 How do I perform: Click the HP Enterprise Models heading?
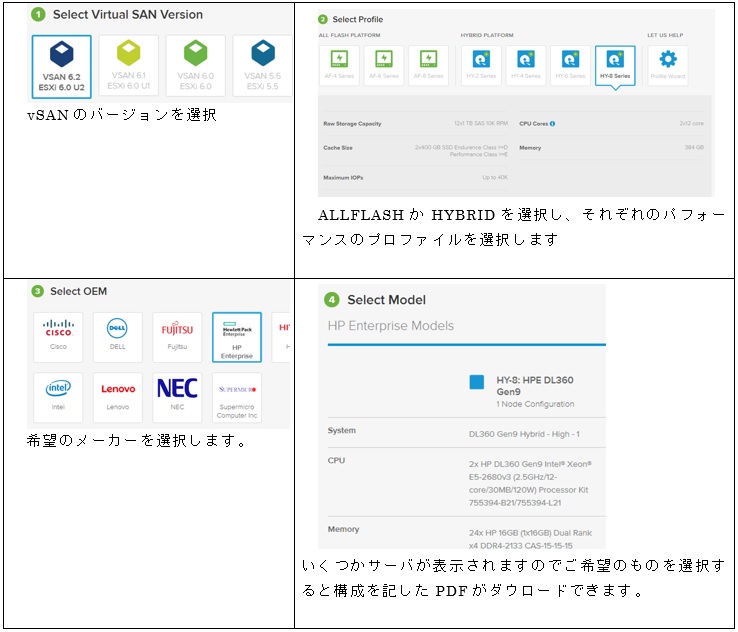coord(391,326)
